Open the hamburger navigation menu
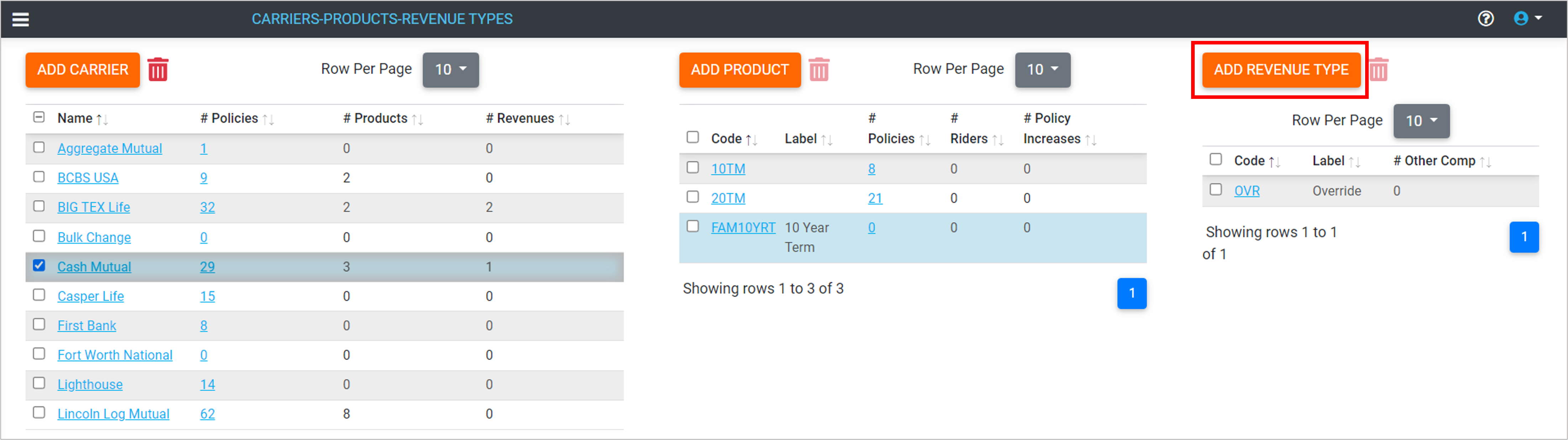 click(x=21, y=20)
